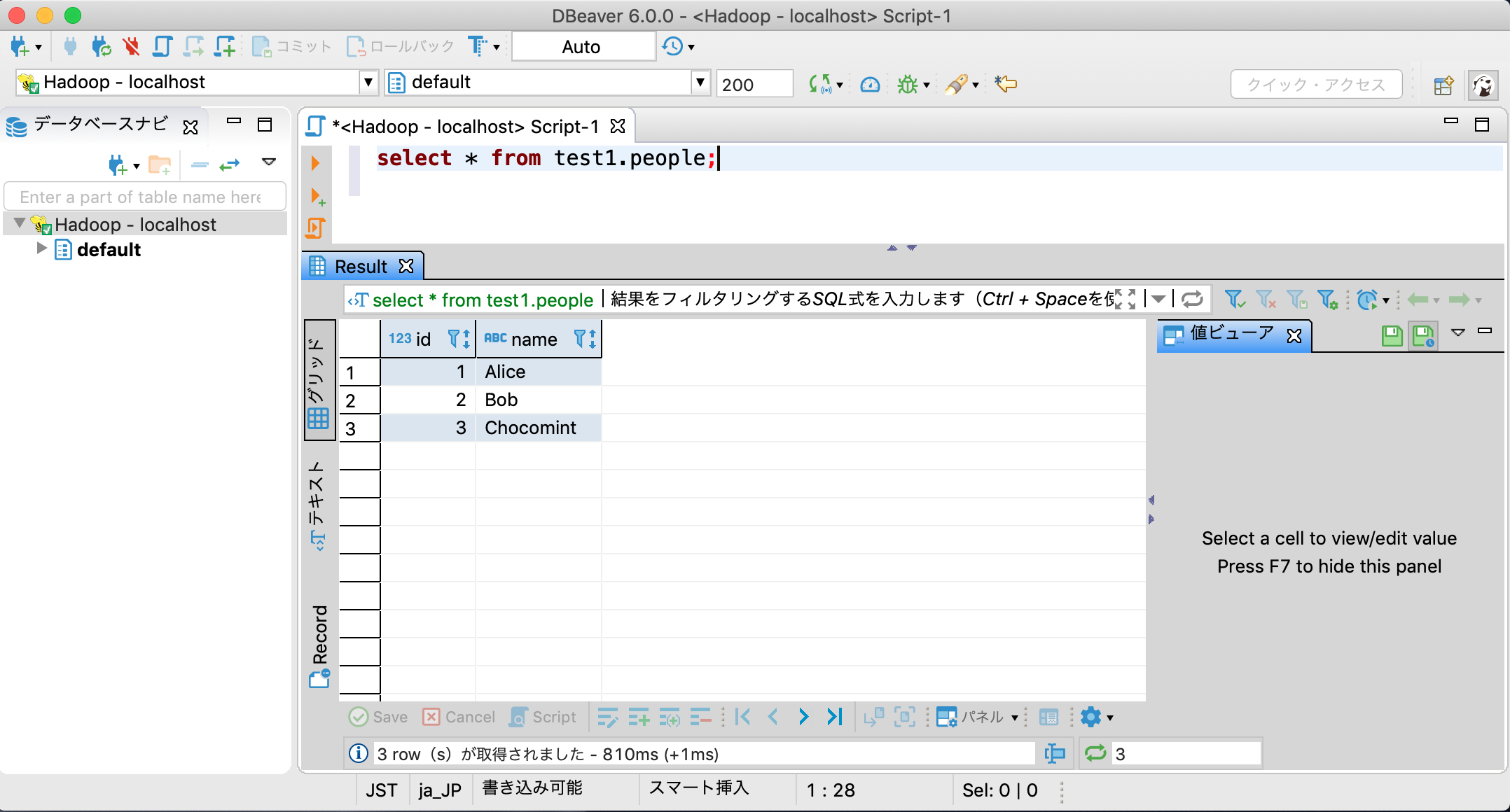Click the new connection plug icon
1510x812 pixels.
tap(19, 47)
